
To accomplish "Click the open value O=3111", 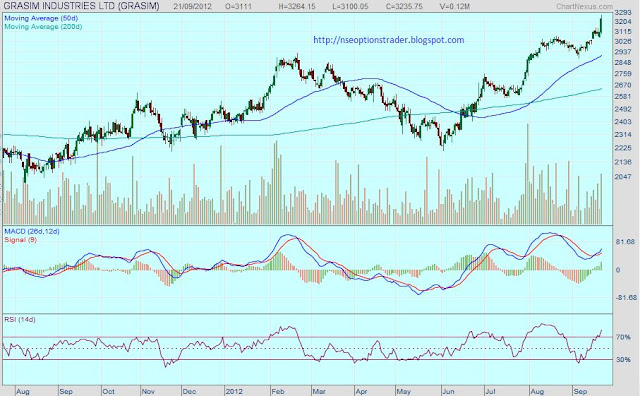I will pyautogui.click(x=238, y=6).
